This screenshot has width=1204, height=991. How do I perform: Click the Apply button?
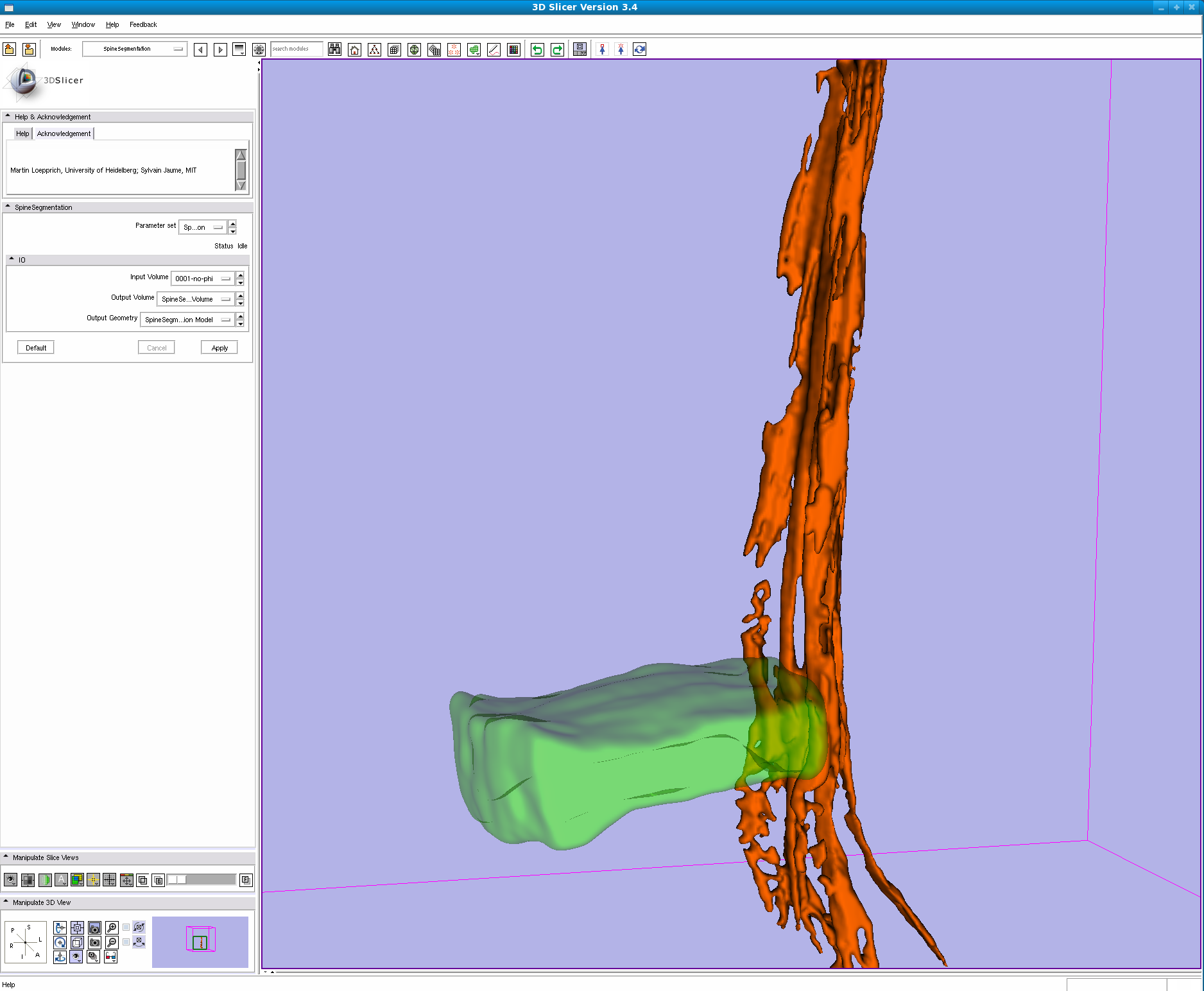click(219, 348)
